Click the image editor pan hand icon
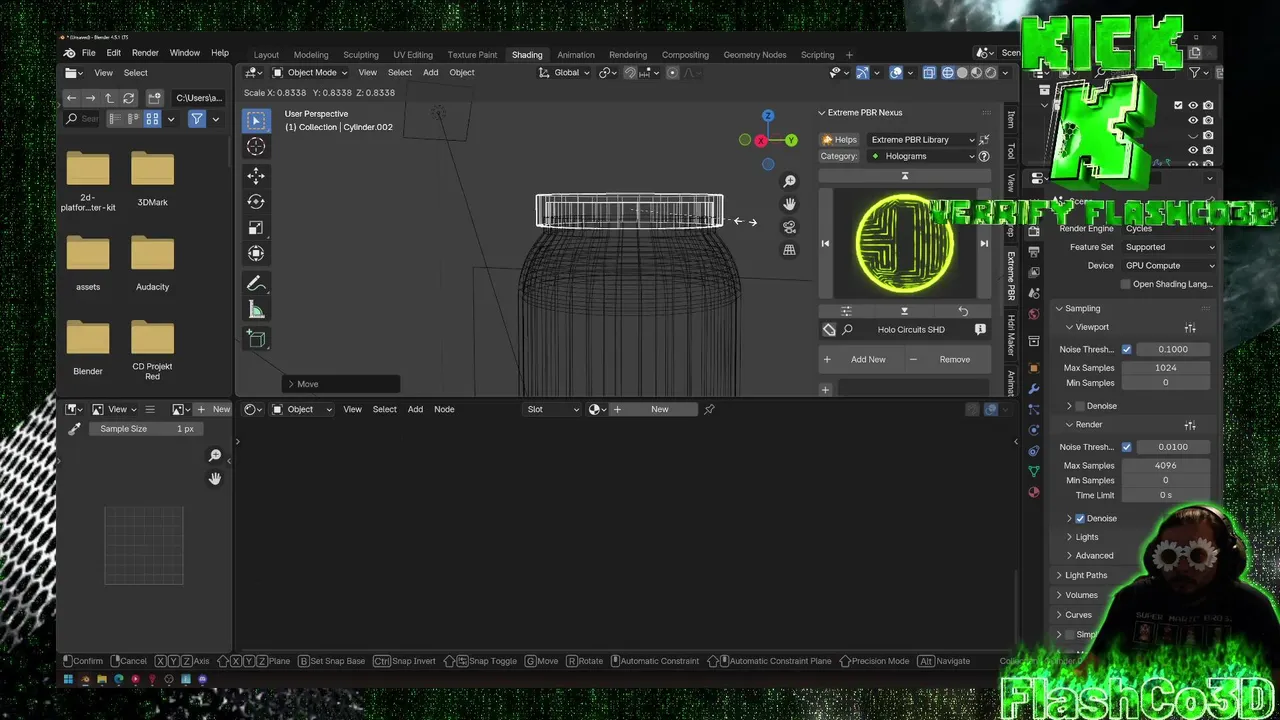The width and height of the screenshot is (1280, 720). click(215, 478)
